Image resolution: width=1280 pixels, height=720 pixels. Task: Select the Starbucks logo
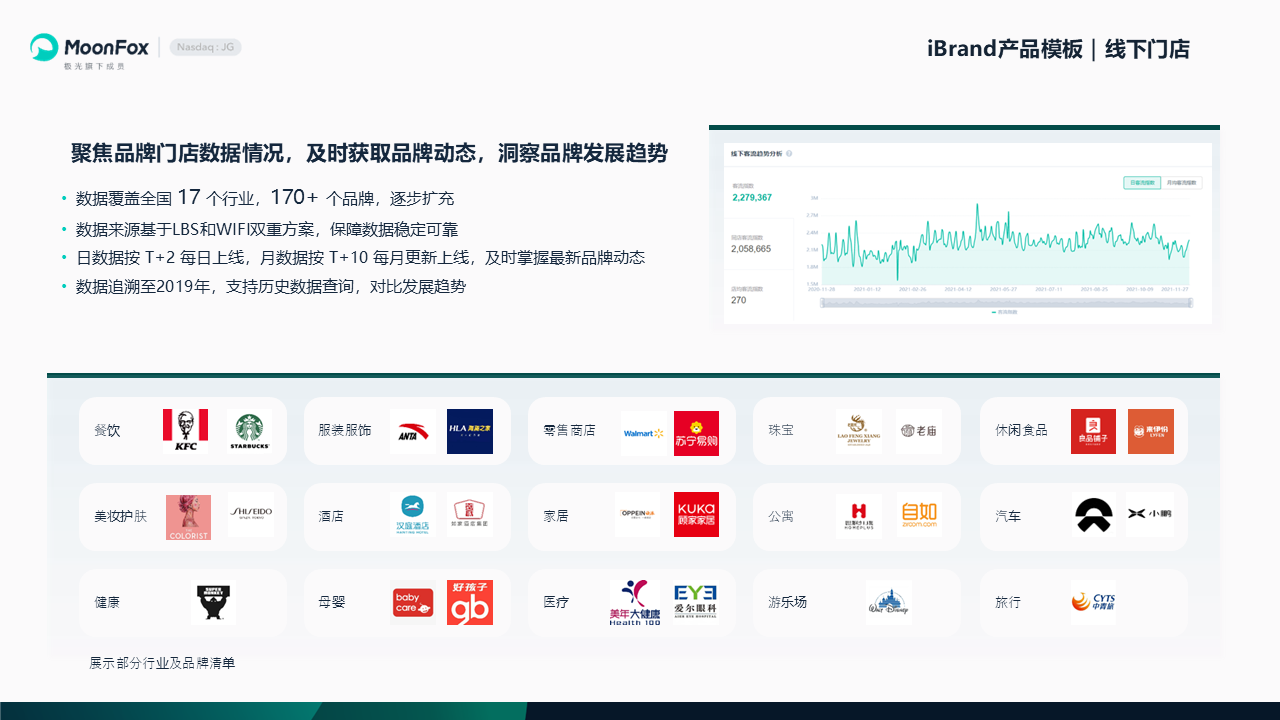[249, 431]
